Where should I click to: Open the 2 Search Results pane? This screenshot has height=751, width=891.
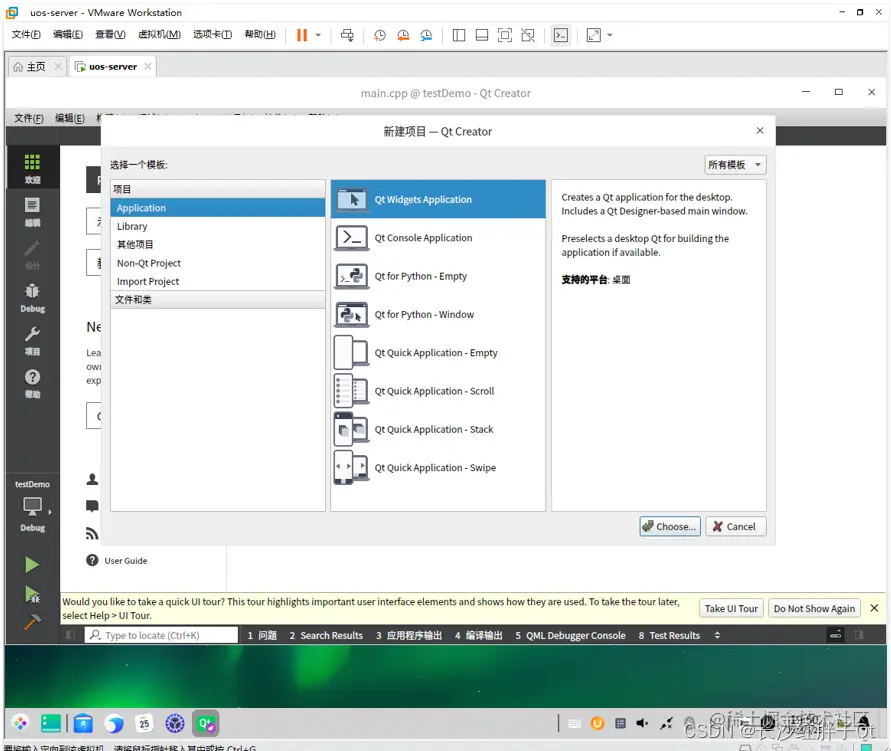point(326,635)
